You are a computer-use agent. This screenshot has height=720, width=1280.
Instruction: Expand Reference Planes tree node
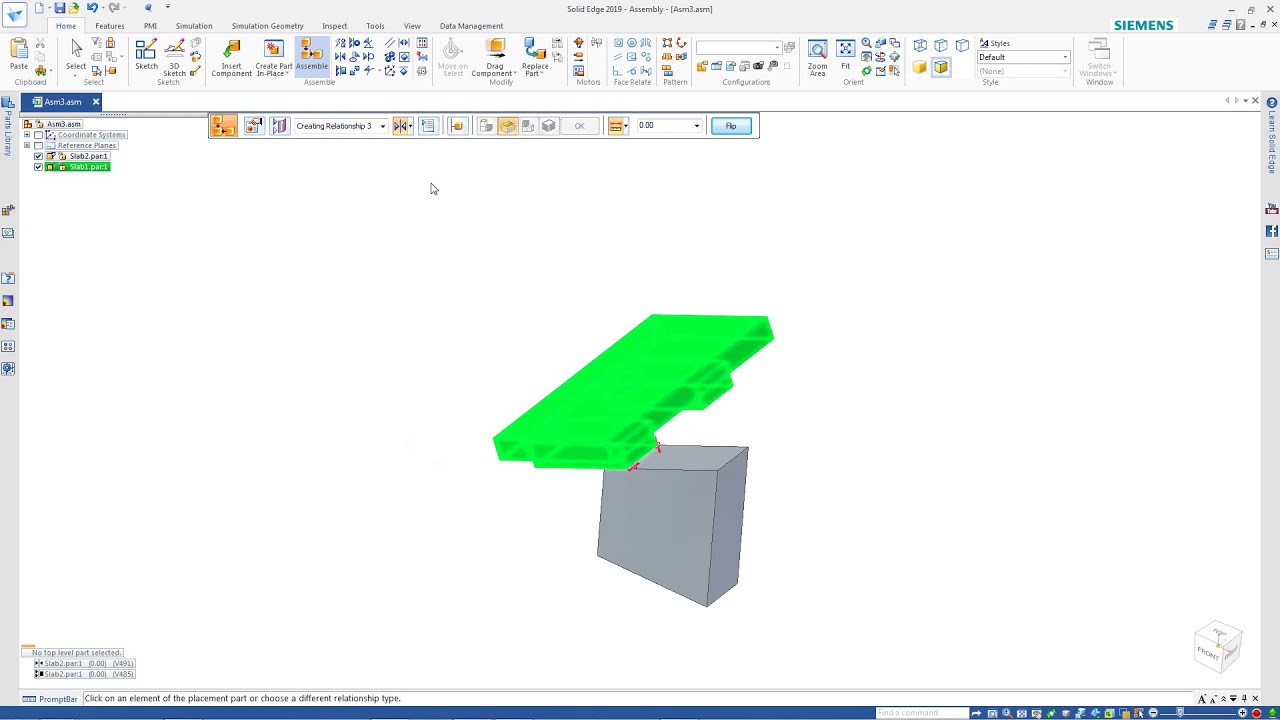pos(27,146)
